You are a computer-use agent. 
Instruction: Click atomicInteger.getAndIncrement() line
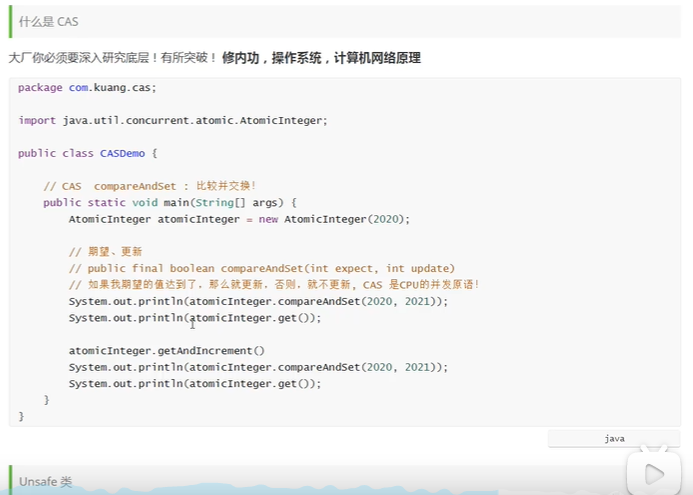click(x=167, y=351)
